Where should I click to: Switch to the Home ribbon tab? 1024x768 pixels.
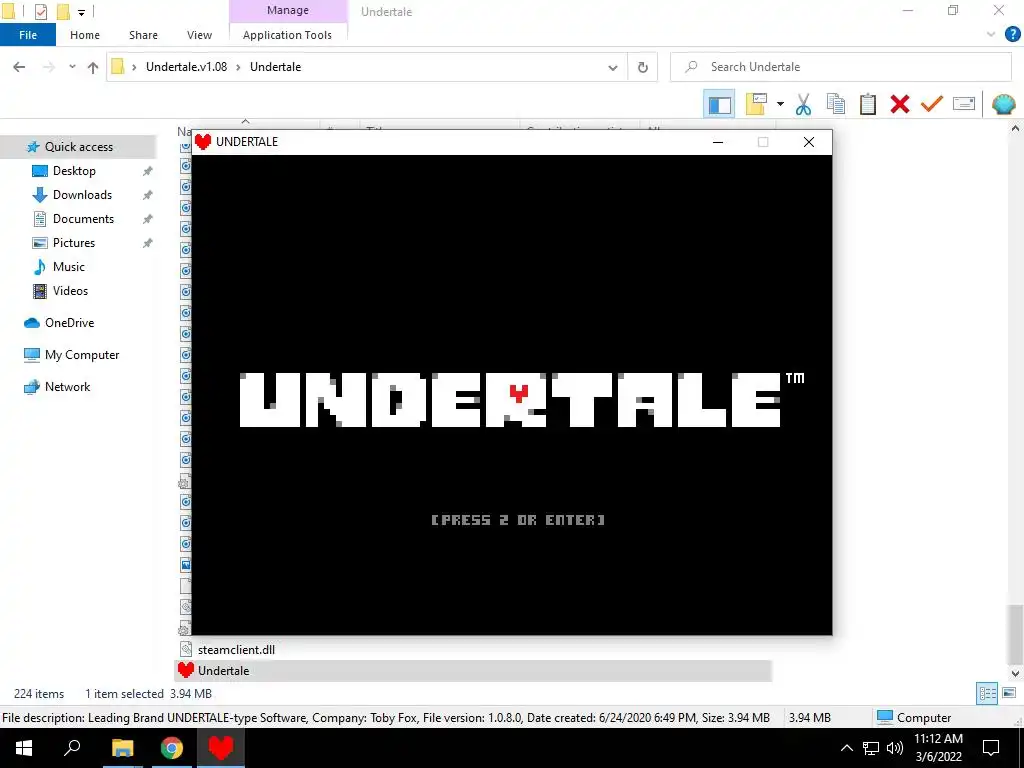85,35
